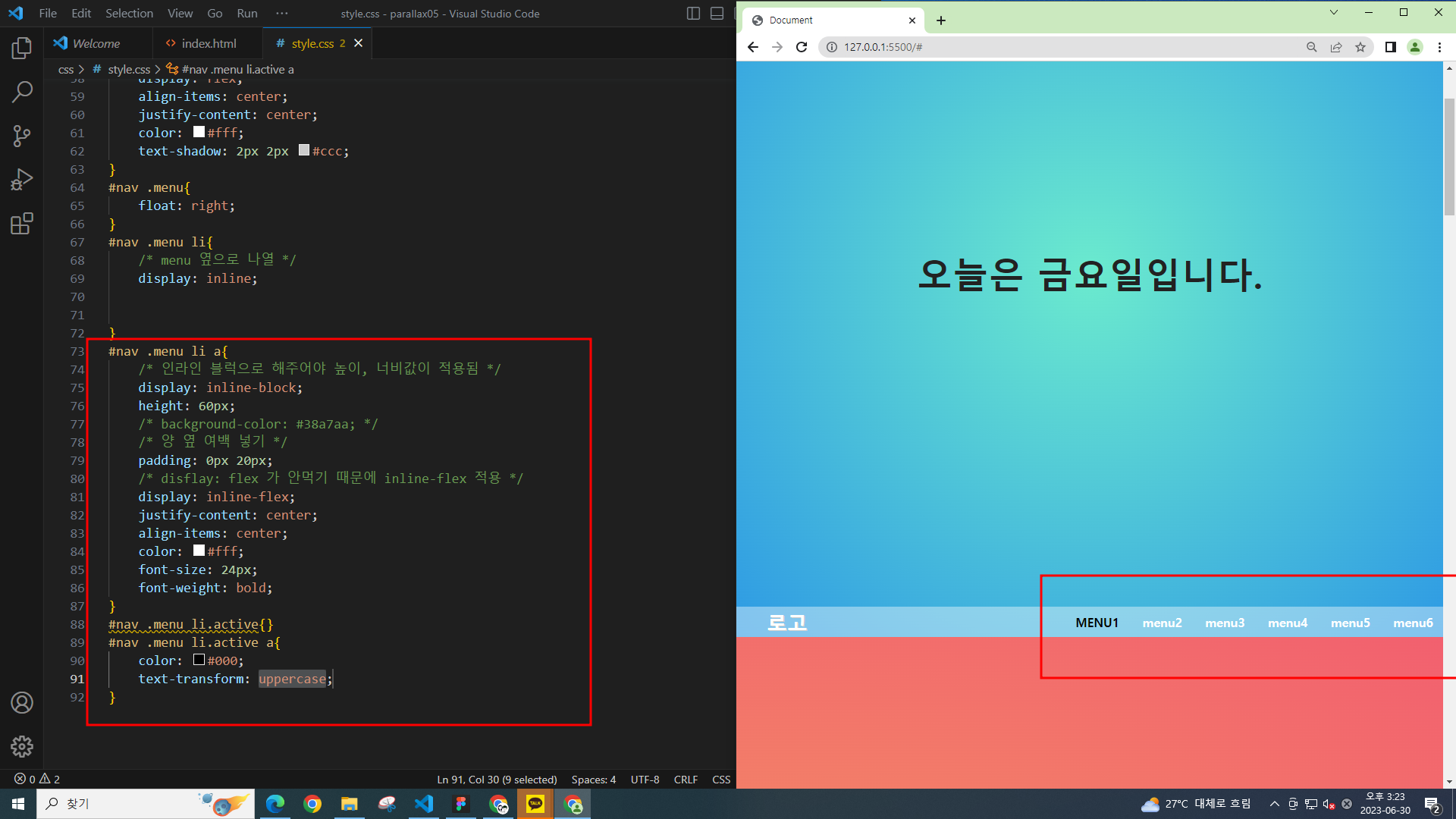
Task: Open Run and Debug view
Action: coord(21,180)
